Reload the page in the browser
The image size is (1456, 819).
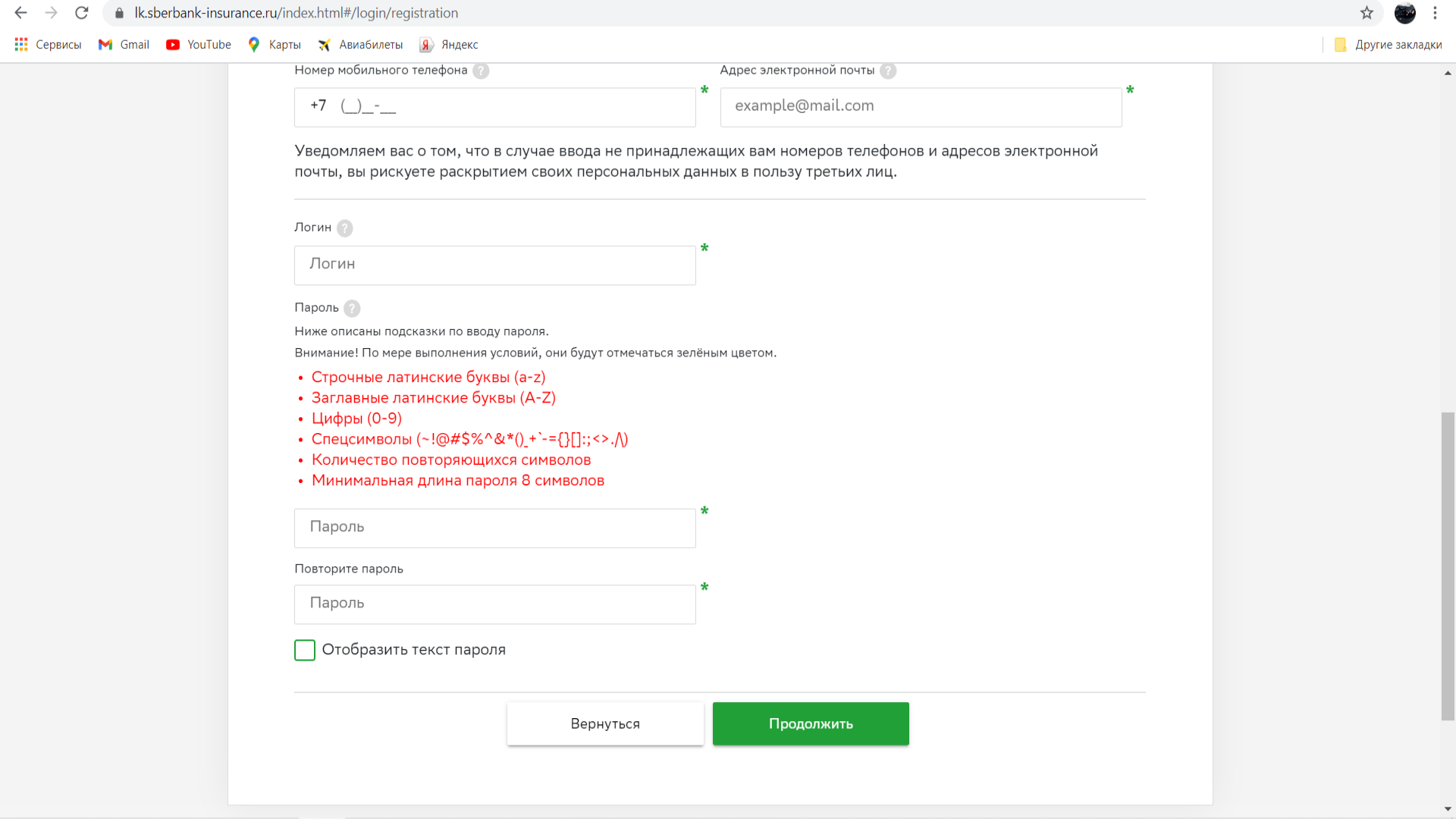[x=82, y=13]
